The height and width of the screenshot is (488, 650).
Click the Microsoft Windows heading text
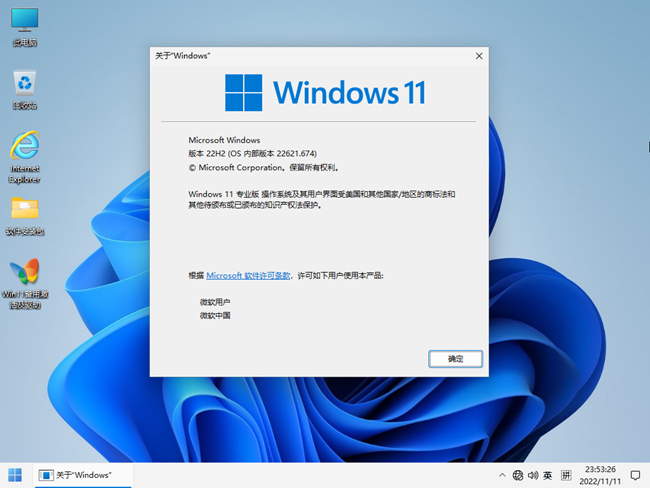(x=224, y=140)
